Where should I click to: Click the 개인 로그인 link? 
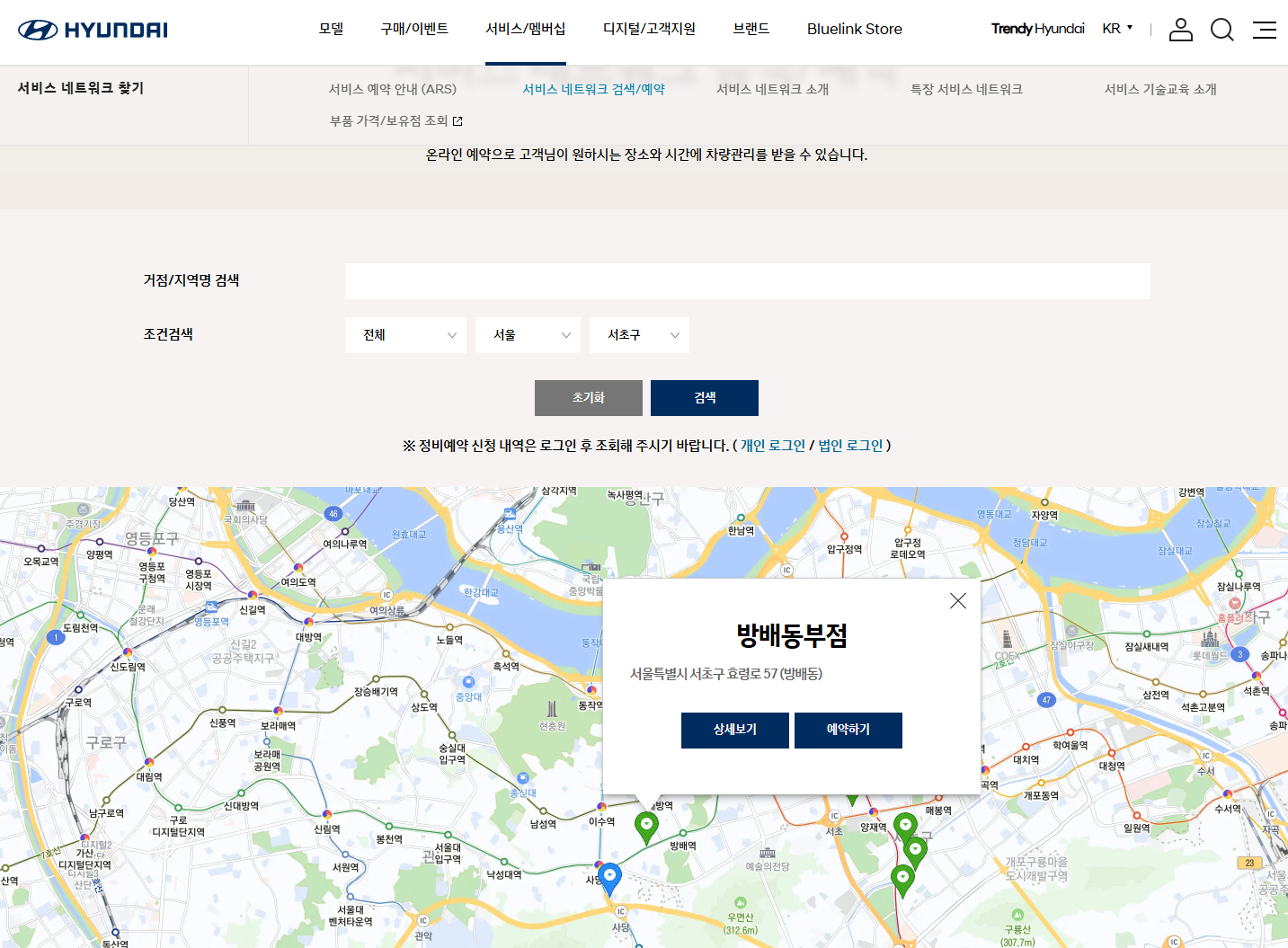coord(772,446)
